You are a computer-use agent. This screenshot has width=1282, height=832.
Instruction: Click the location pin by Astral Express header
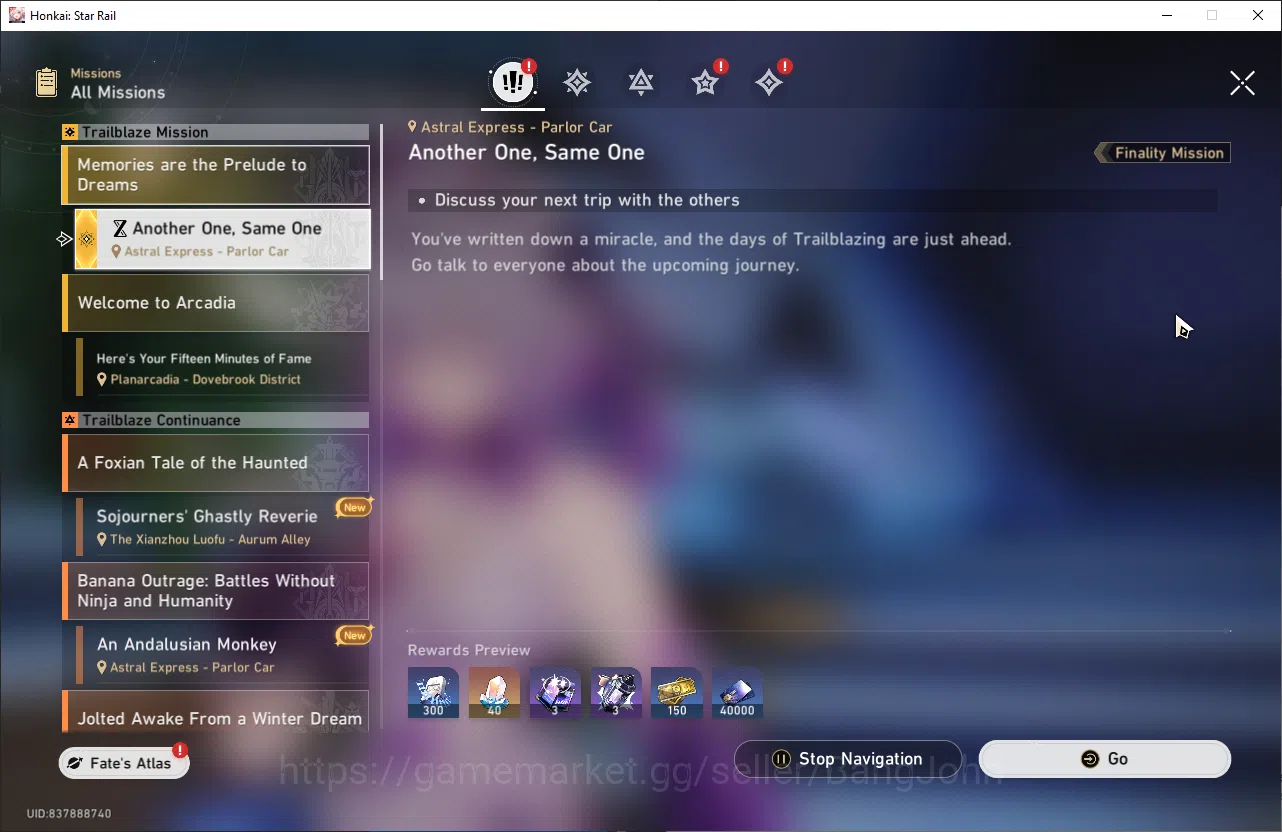click(x=412, y=127)
